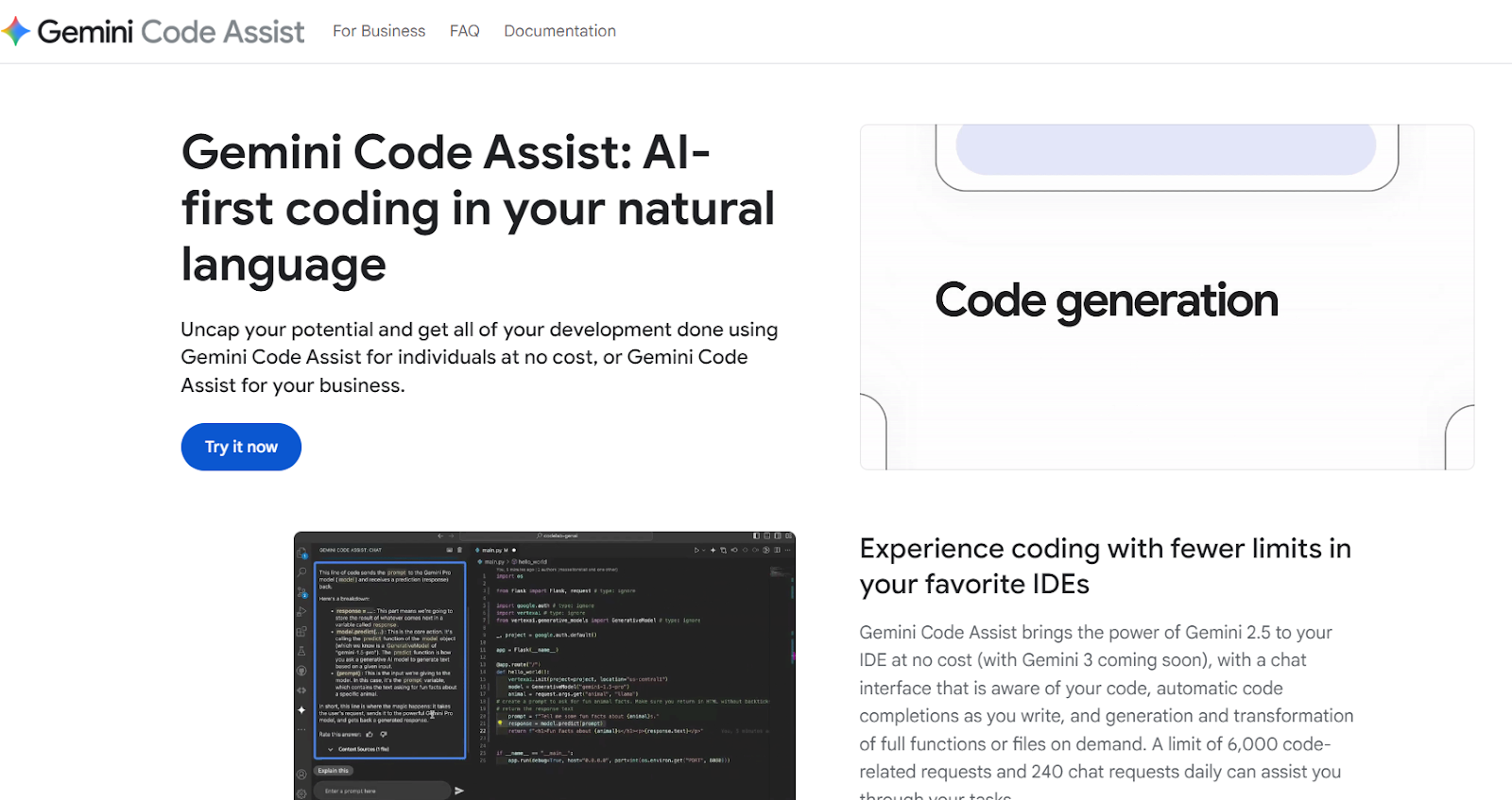The width and height of the screenshot is (1512, 800).
Task: Click the Gemini Code Assist: AI-first coding heading
Action: 478,208
